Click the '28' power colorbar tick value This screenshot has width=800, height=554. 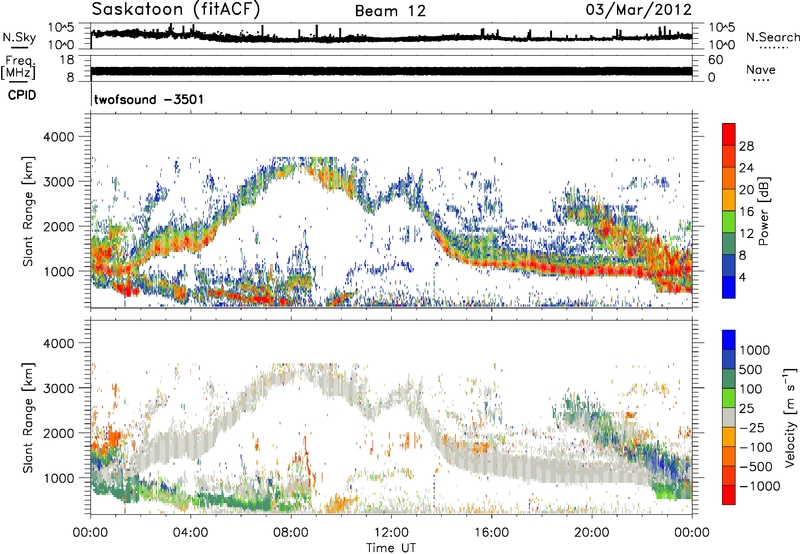746,146
